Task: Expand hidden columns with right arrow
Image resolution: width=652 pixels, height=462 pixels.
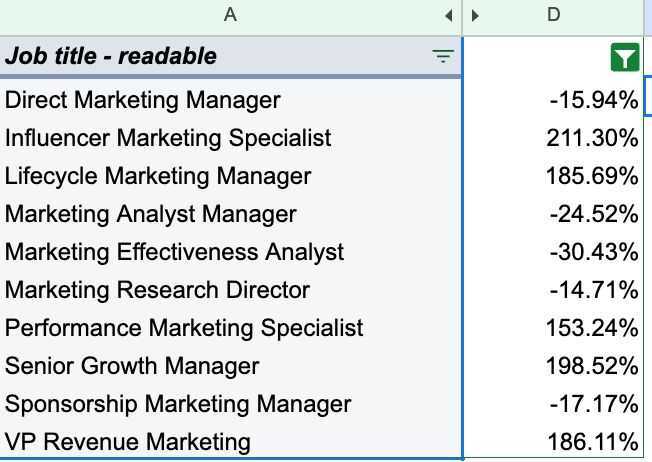Action: click(475, 16)
